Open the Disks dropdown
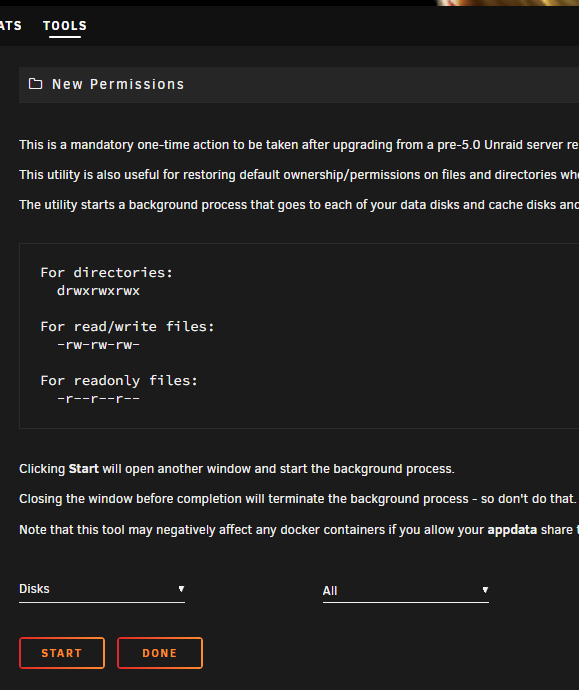 102,590
